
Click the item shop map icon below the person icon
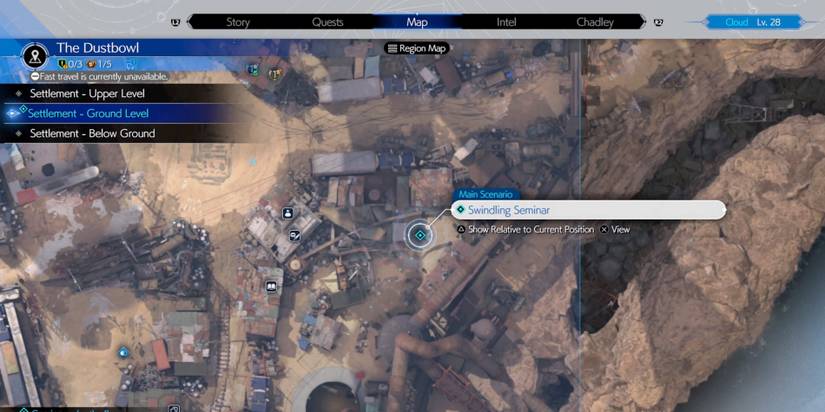click(x=295, y=236)
